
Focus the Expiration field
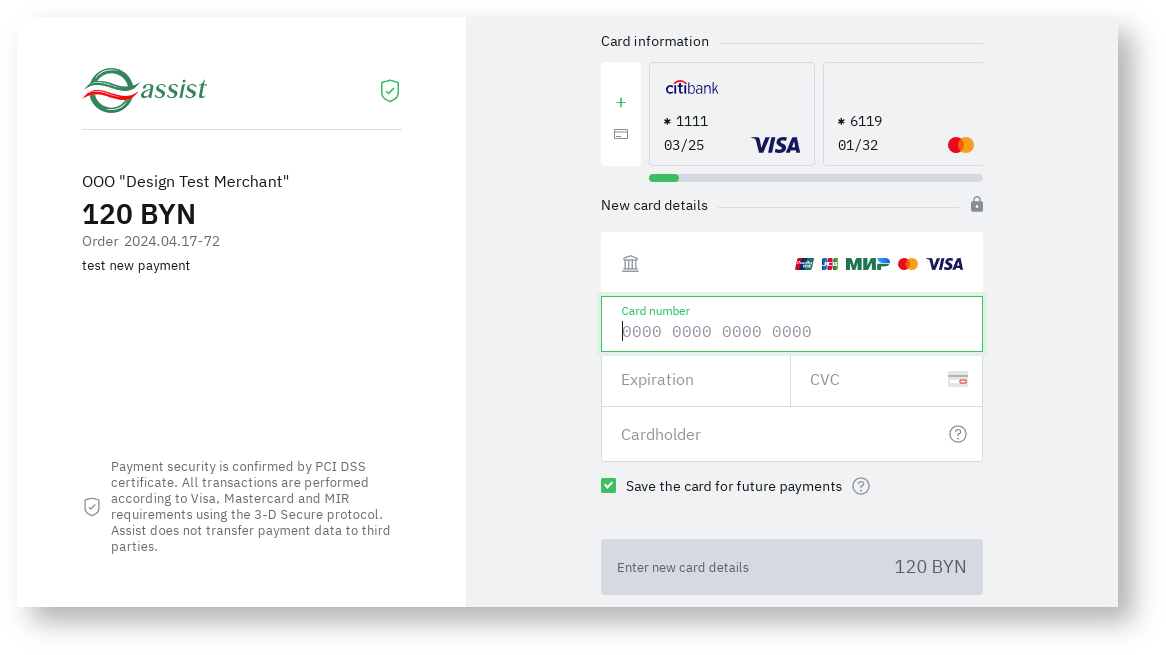pyautogui.click(x=696, y=380)
